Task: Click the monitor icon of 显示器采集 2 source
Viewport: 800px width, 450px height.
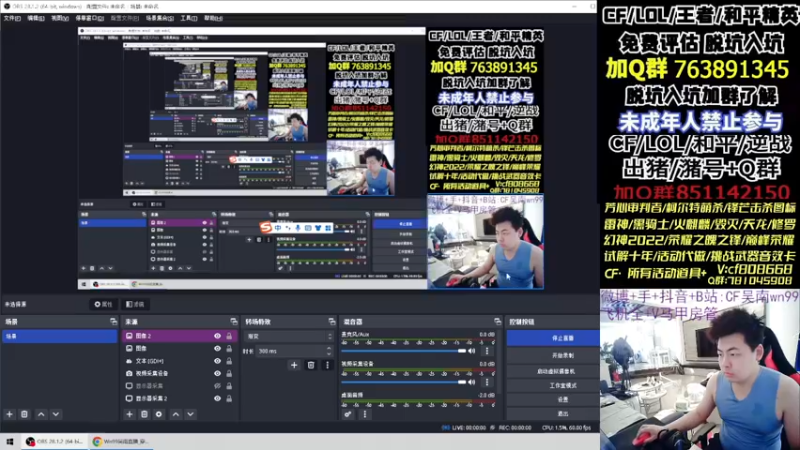Action: [129, 398]
